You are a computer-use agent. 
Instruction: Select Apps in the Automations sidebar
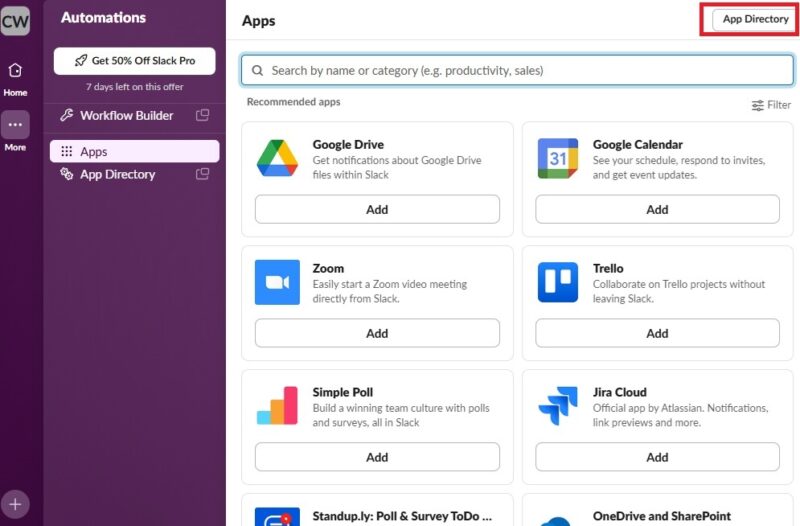(135, 152)
